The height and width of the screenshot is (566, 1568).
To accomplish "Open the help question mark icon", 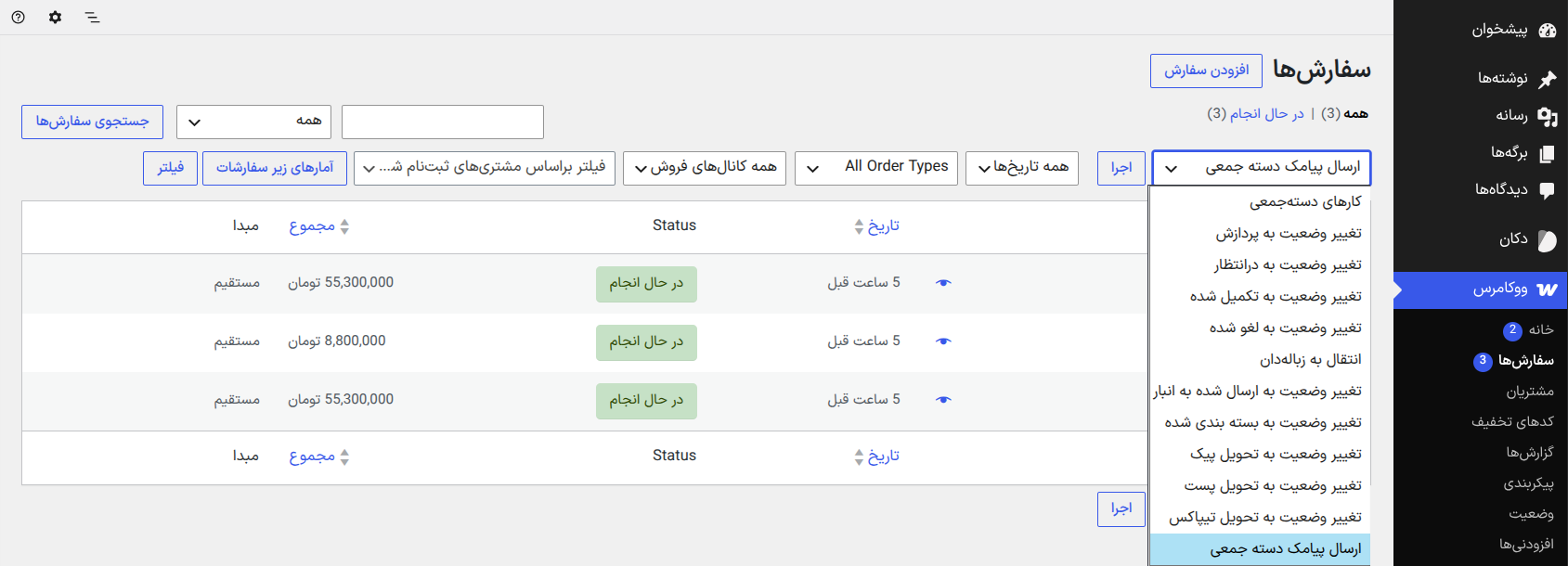I will [x=19, y=17].
